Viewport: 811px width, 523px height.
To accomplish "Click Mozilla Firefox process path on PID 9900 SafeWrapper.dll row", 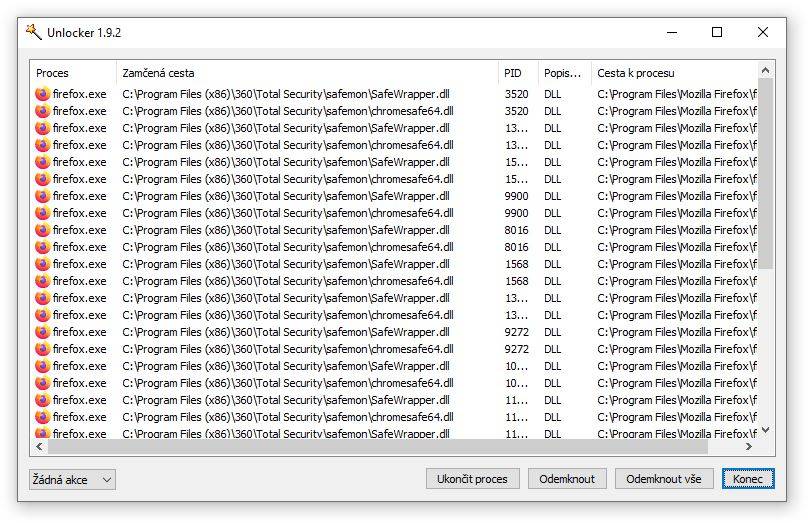I will point(677,196).
